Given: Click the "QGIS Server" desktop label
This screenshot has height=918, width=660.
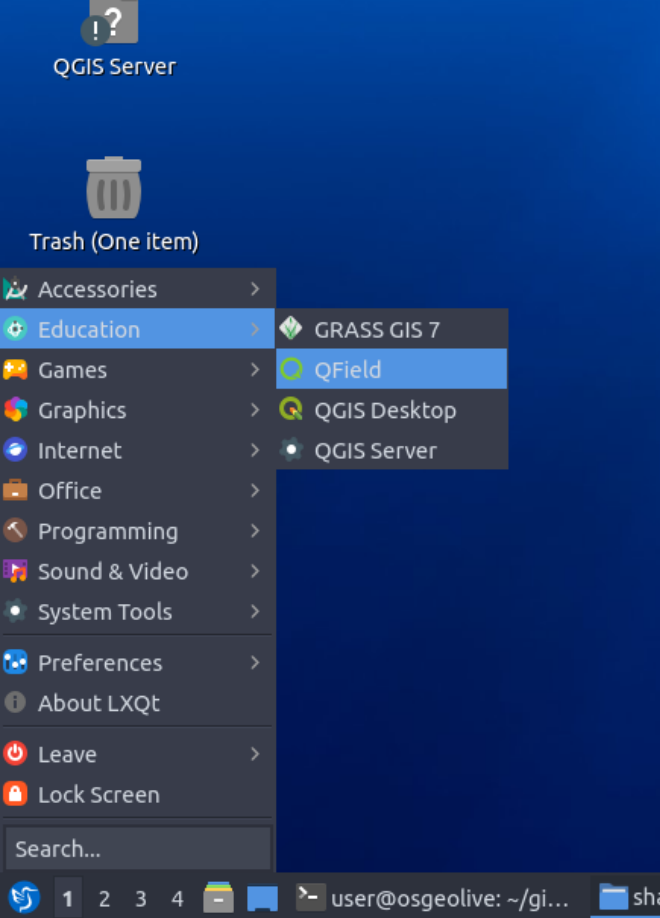Looking at the screenshot, I should tap(114, 67).
